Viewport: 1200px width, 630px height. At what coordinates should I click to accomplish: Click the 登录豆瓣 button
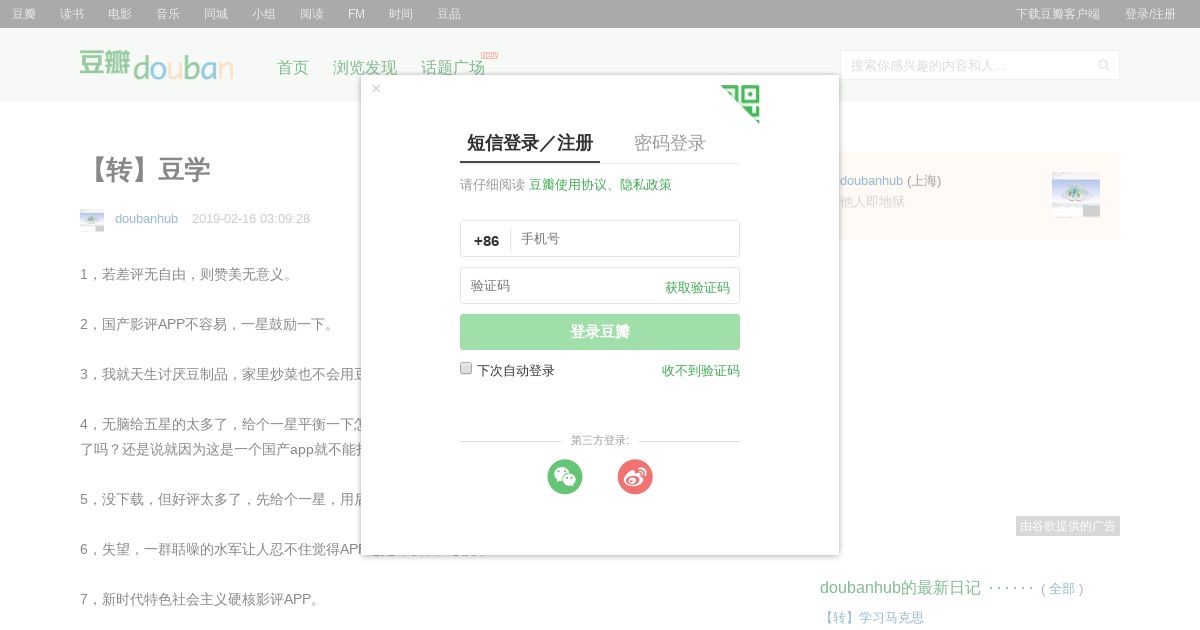click(x=600, y=332)
